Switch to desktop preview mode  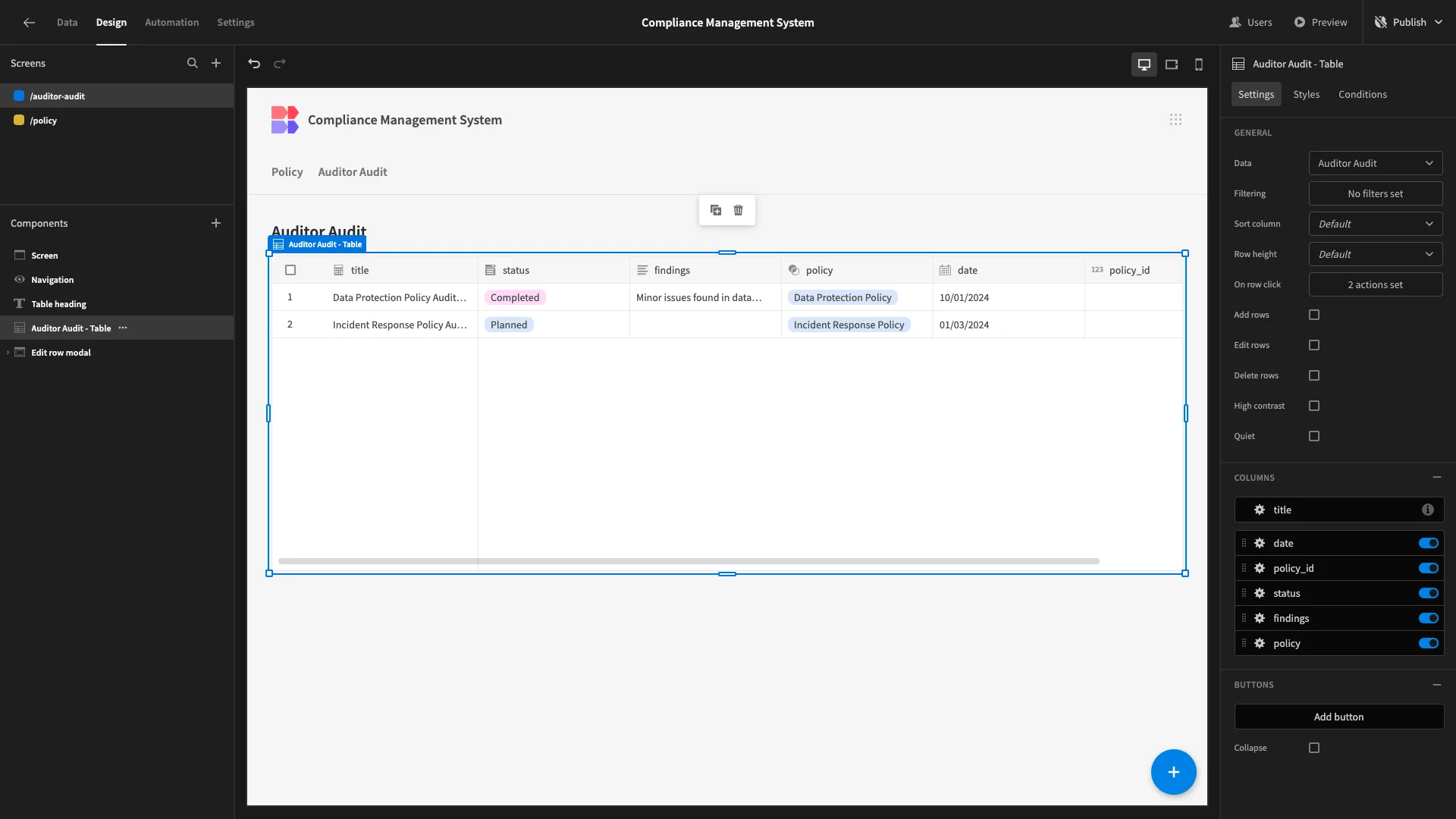point(1144,64)
